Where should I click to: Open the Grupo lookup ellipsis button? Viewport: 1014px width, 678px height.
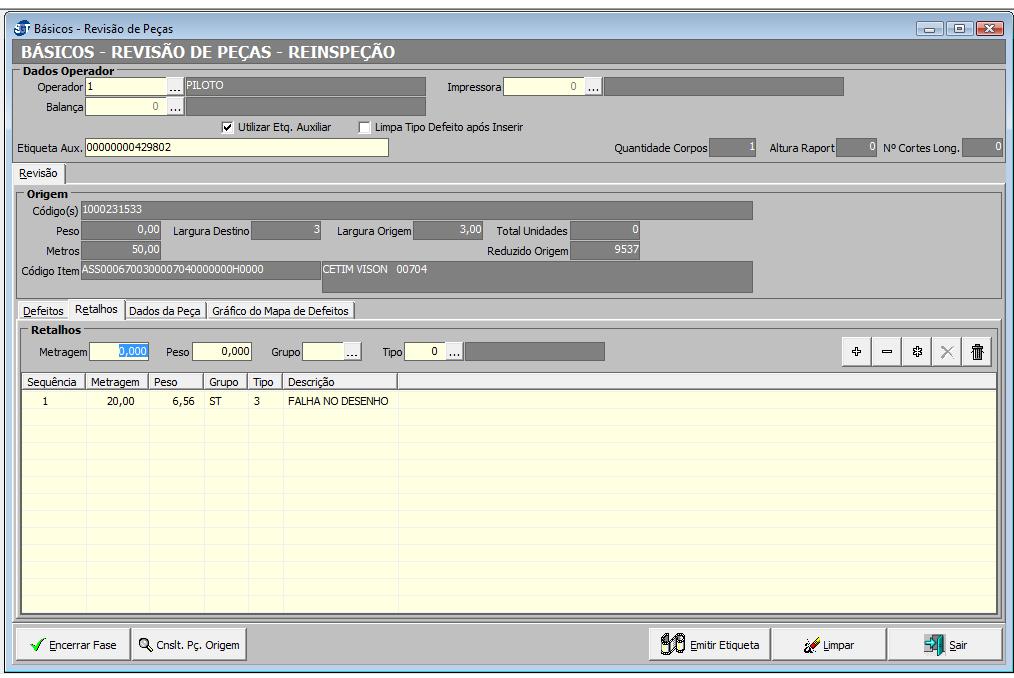[x=352, y=352]
